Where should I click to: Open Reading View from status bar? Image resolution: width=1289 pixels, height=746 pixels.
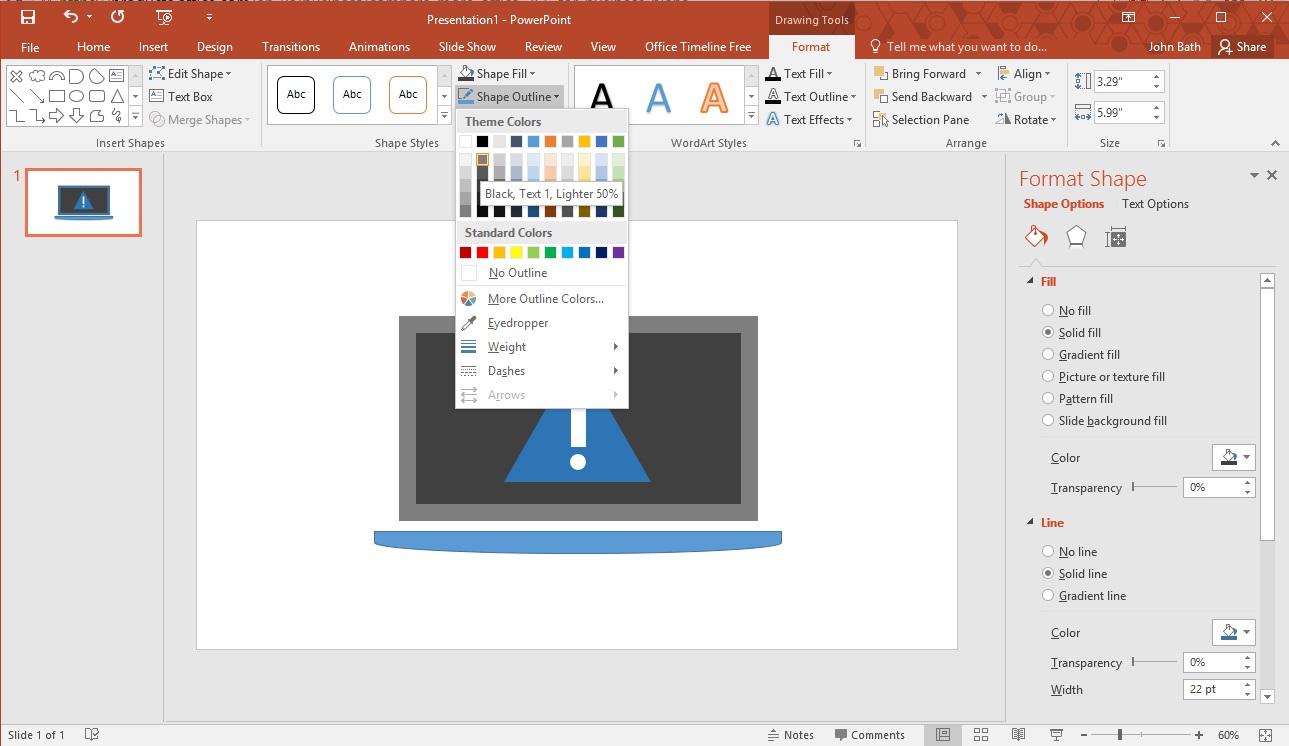point(1019,734)
